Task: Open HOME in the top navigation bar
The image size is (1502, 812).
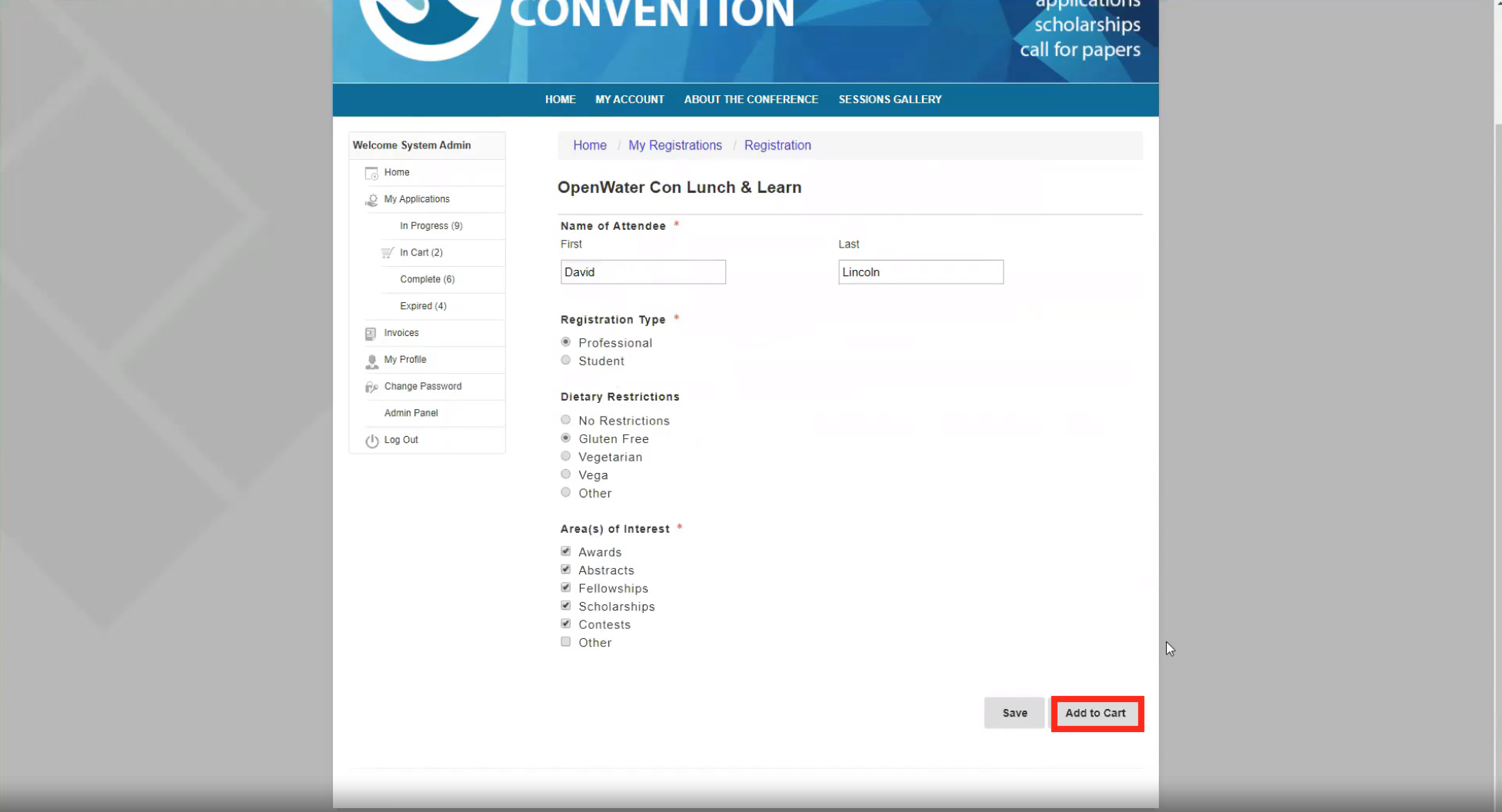Action: (x=560, y=99)
